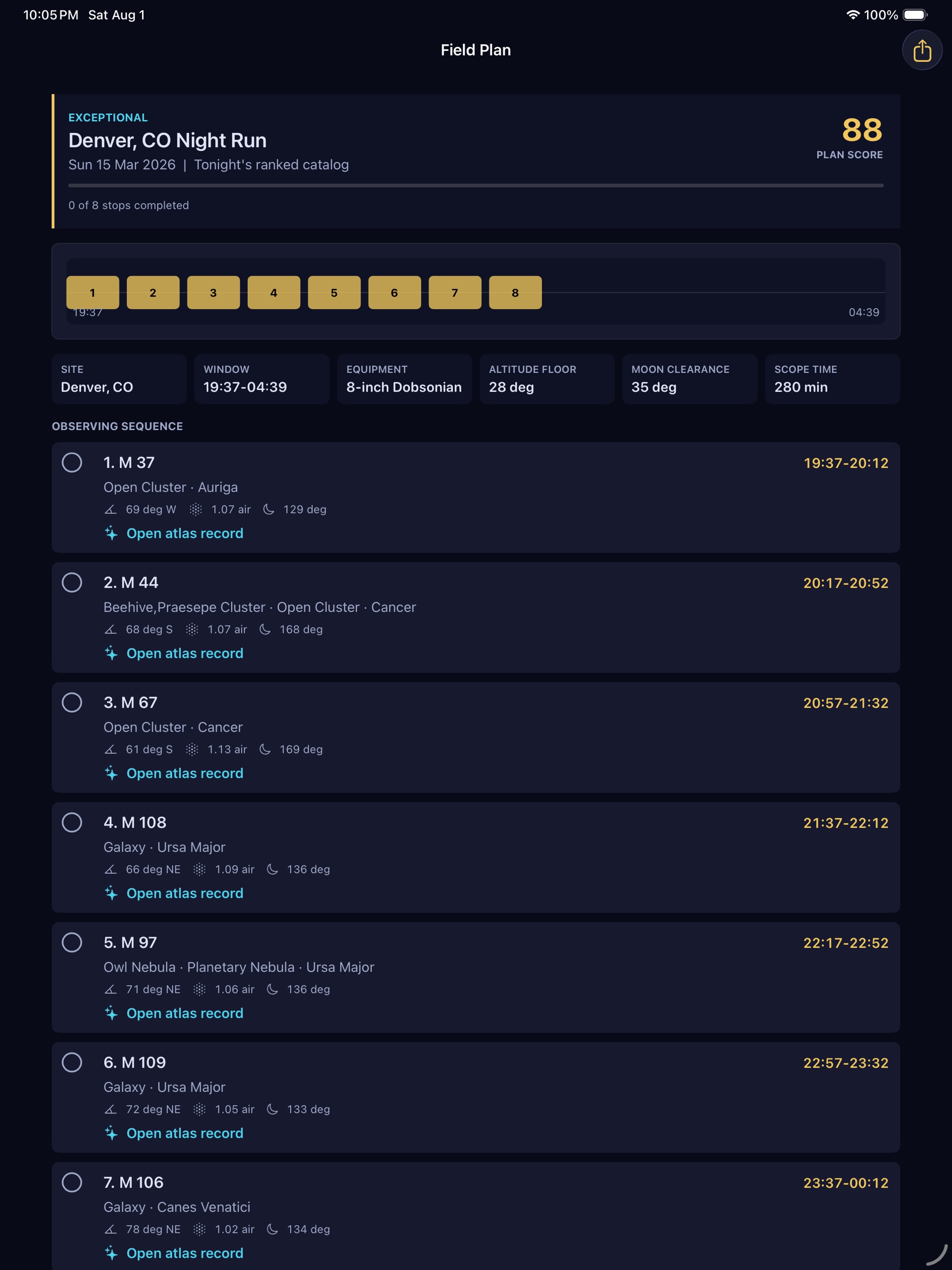Mark M 108 stop as completed
The width and height of the screenshot is (952, 1270).
(72, 823)
